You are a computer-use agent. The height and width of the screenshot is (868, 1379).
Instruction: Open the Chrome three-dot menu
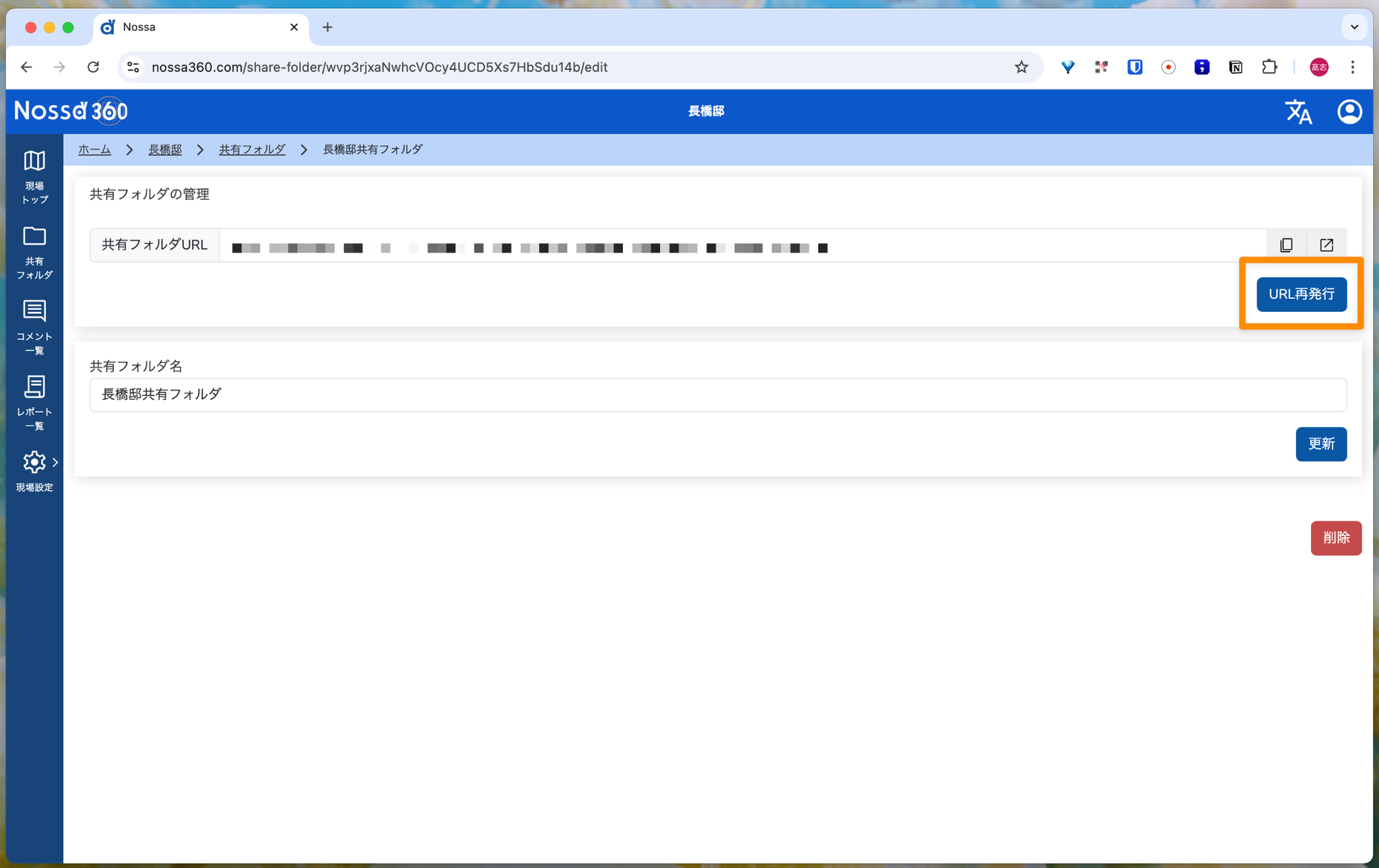tap(1353, 67)
